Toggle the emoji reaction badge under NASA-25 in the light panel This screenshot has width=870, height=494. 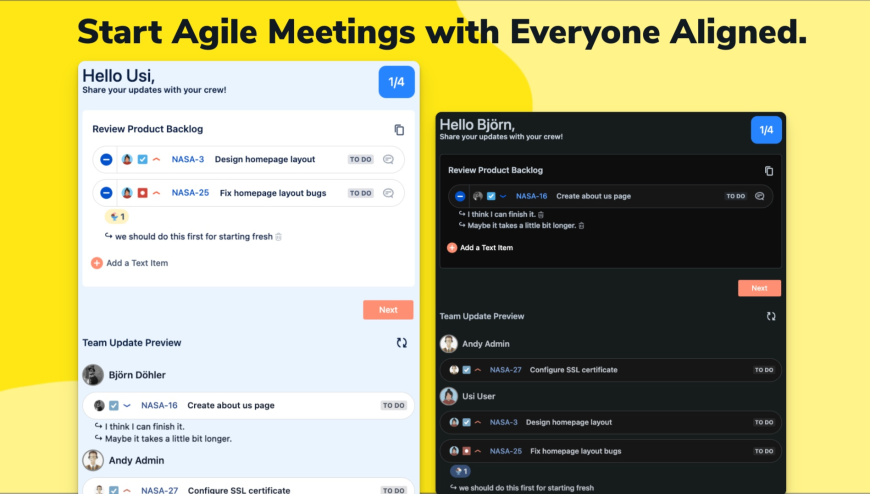pos(117,216)
